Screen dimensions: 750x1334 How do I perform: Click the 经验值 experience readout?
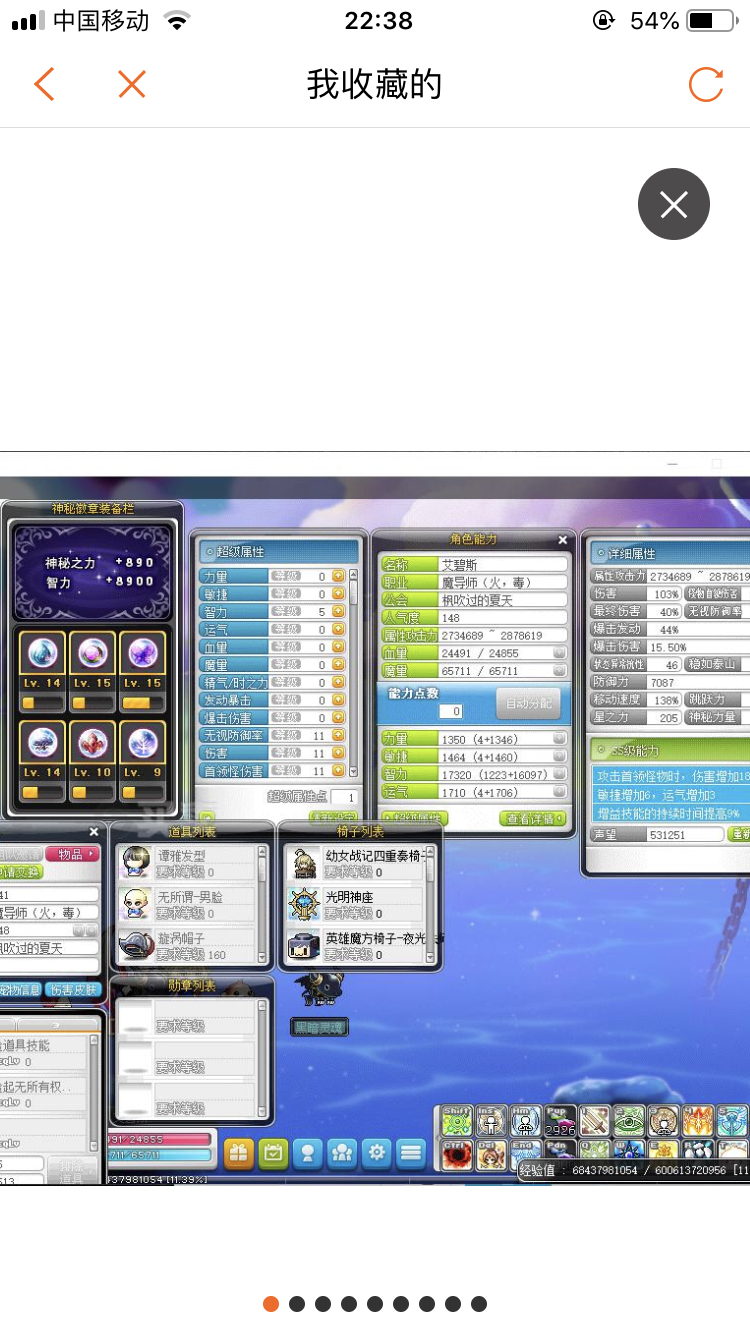click(634, 1169)
